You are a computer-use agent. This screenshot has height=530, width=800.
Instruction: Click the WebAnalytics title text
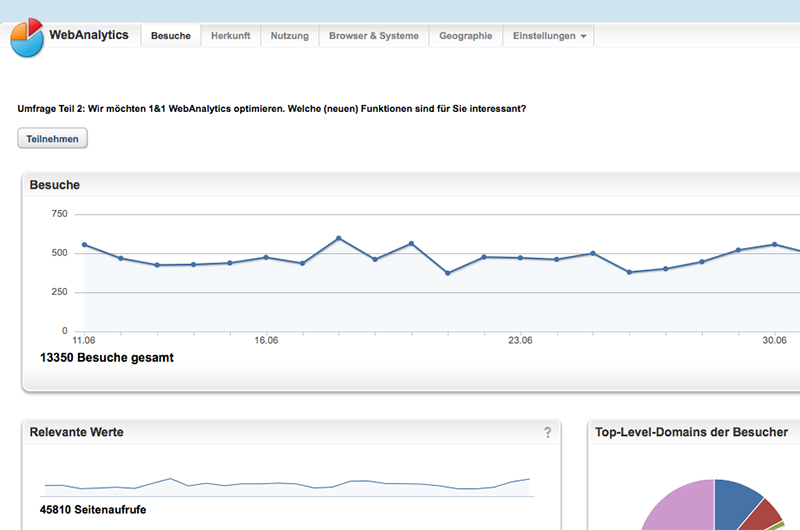coord(89,35)
